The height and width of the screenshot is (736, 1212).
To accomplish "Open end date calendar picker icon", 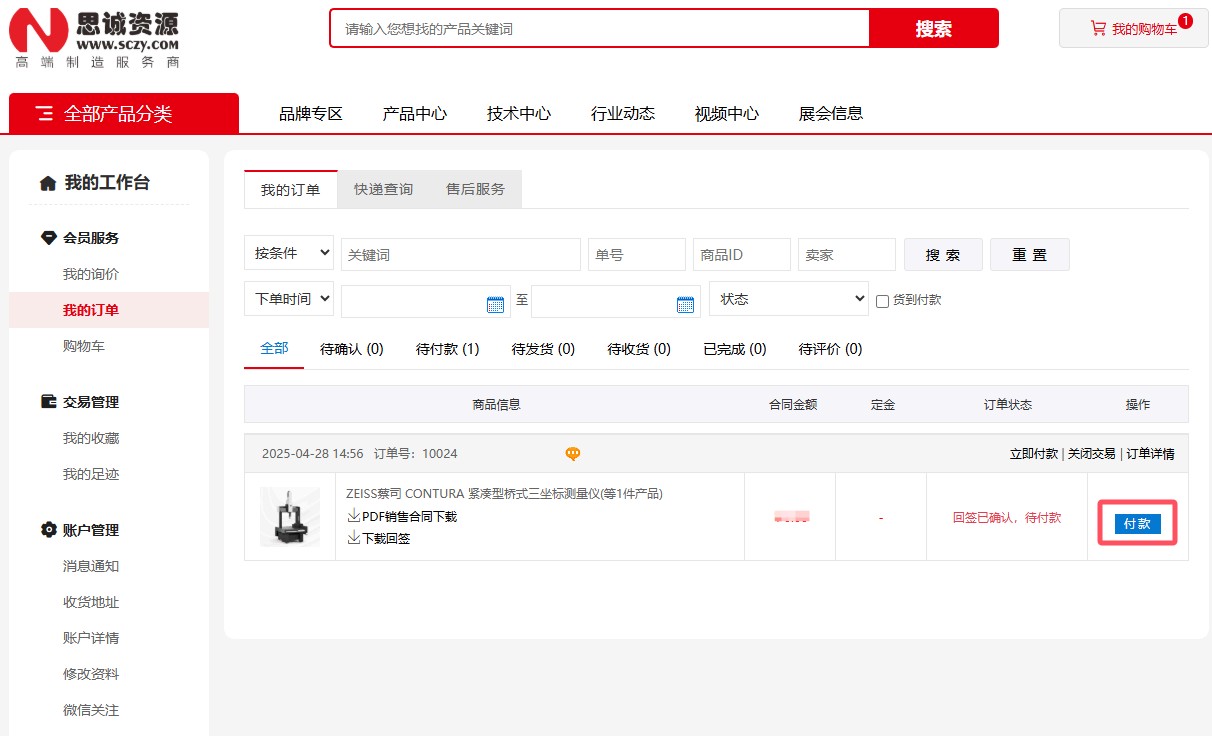I will pos(685,304).
